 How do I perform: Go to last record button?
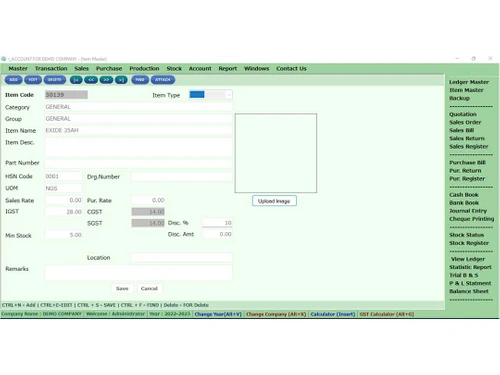[121, 80]
